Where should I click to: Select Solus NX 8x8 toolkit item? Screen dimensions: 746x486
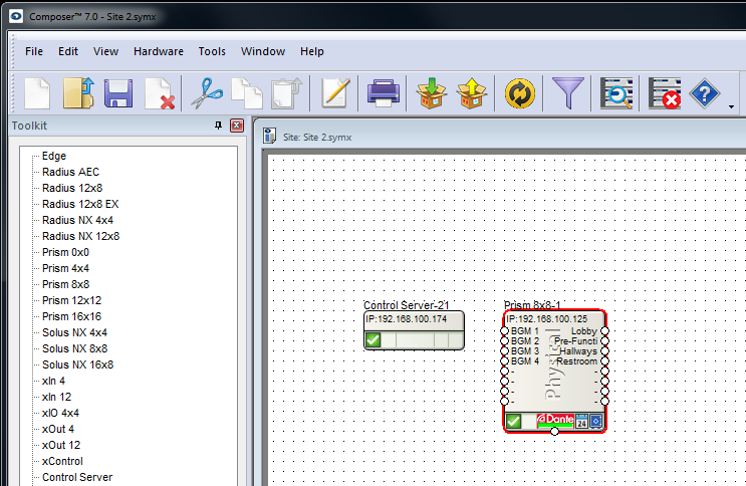pos(75,349)
